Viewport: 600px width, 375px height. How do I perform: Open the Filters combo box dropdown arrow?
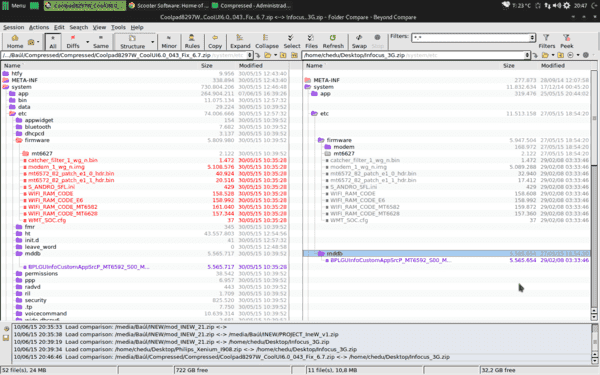532,38
